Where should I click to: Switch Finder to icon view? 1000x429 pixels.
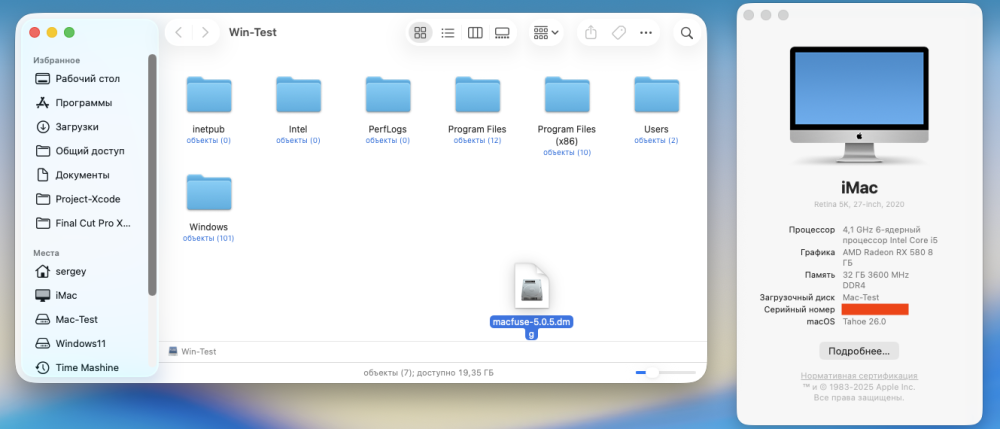(420, 33)
